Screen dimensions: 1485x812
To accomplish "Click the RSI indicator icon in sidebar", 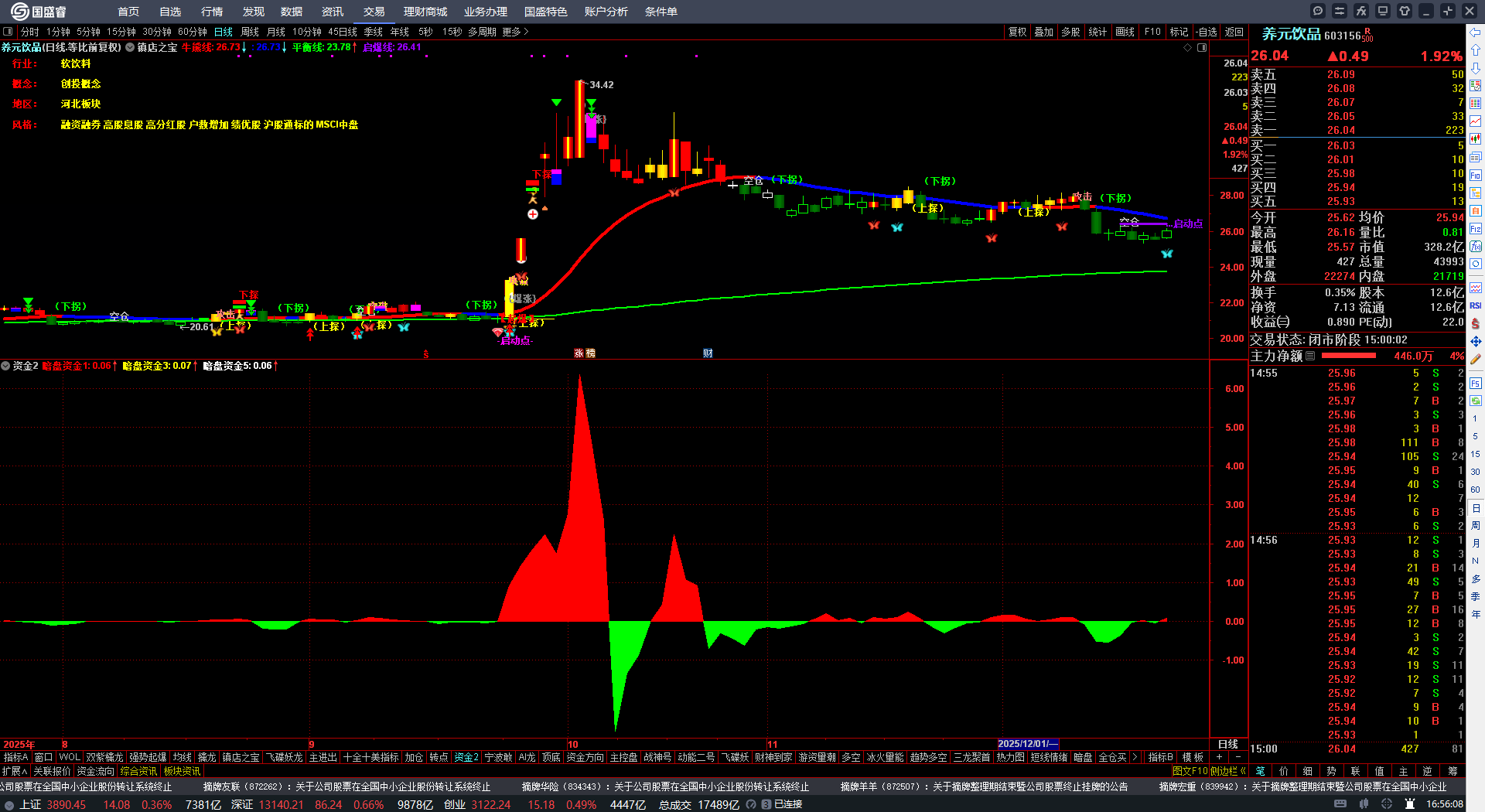I will pos(1476,305).
